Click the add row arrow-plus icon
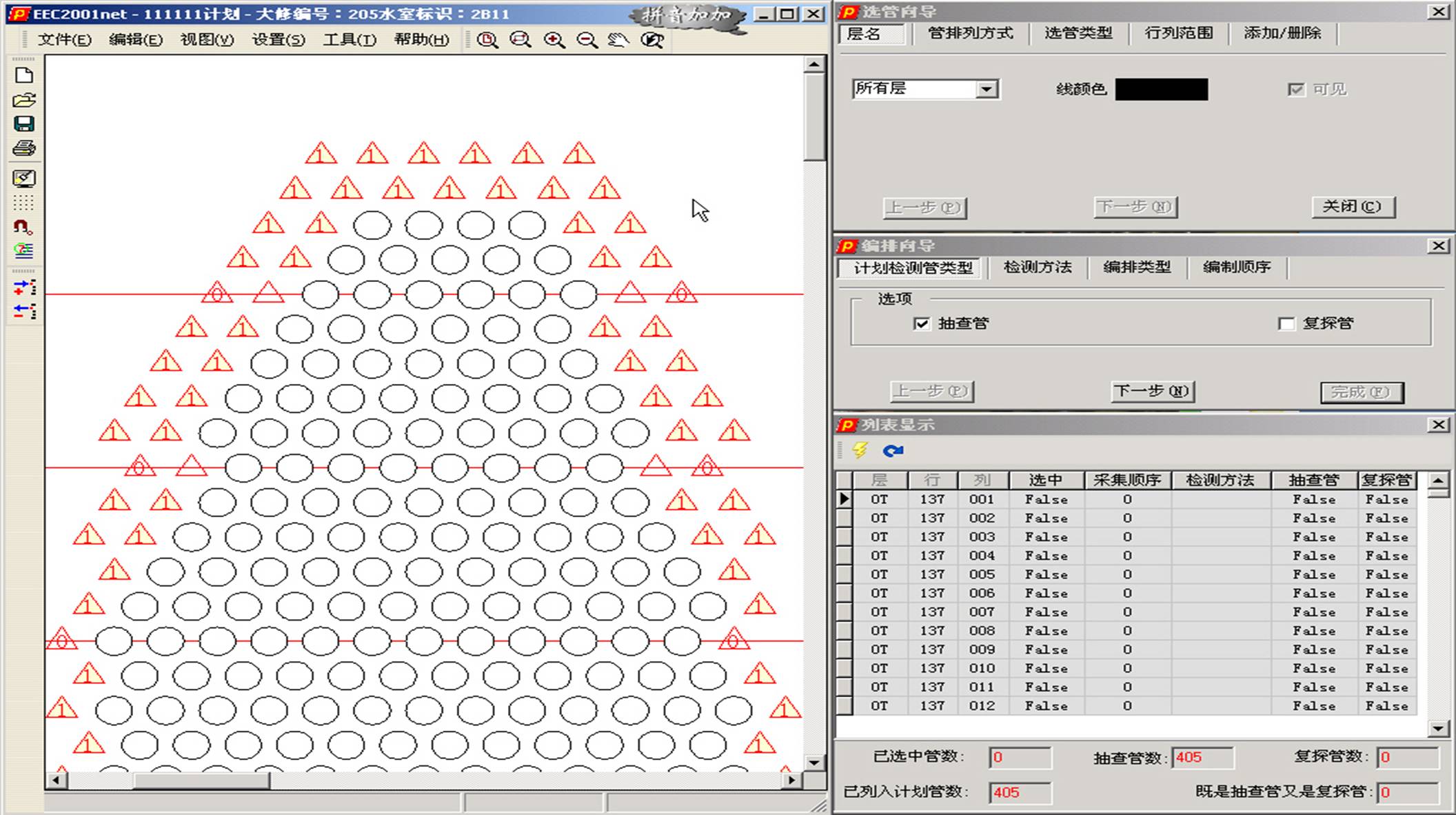 [24, 288]
